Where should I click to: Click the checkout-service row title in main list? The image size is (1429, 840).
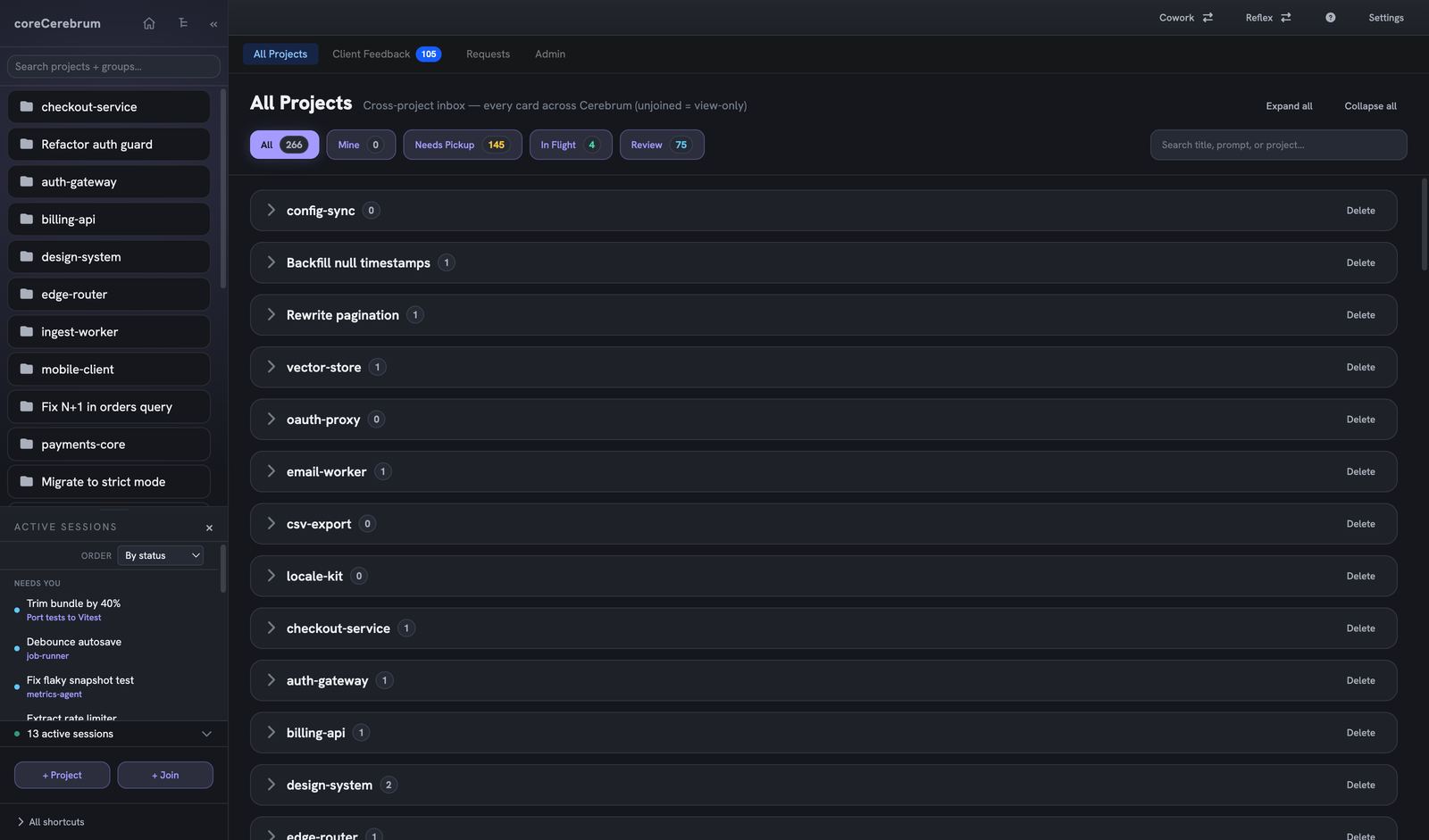coord(338,628)
